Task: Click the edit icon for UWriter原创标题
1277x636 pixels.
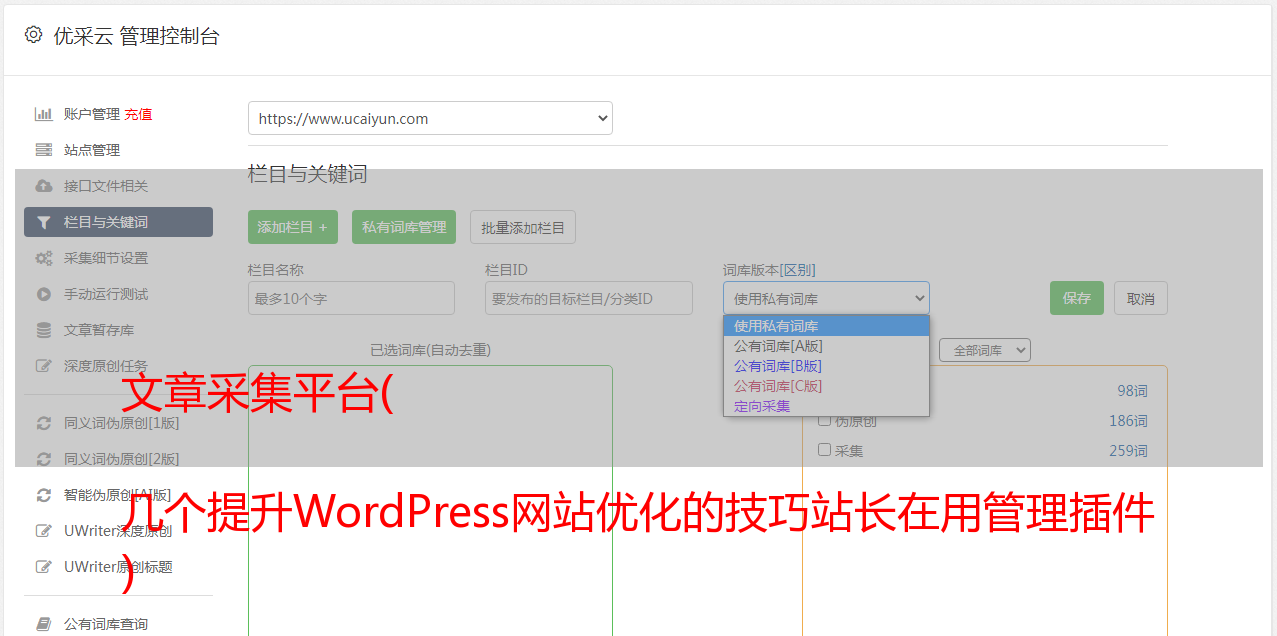Action: [x=43, y=567]
